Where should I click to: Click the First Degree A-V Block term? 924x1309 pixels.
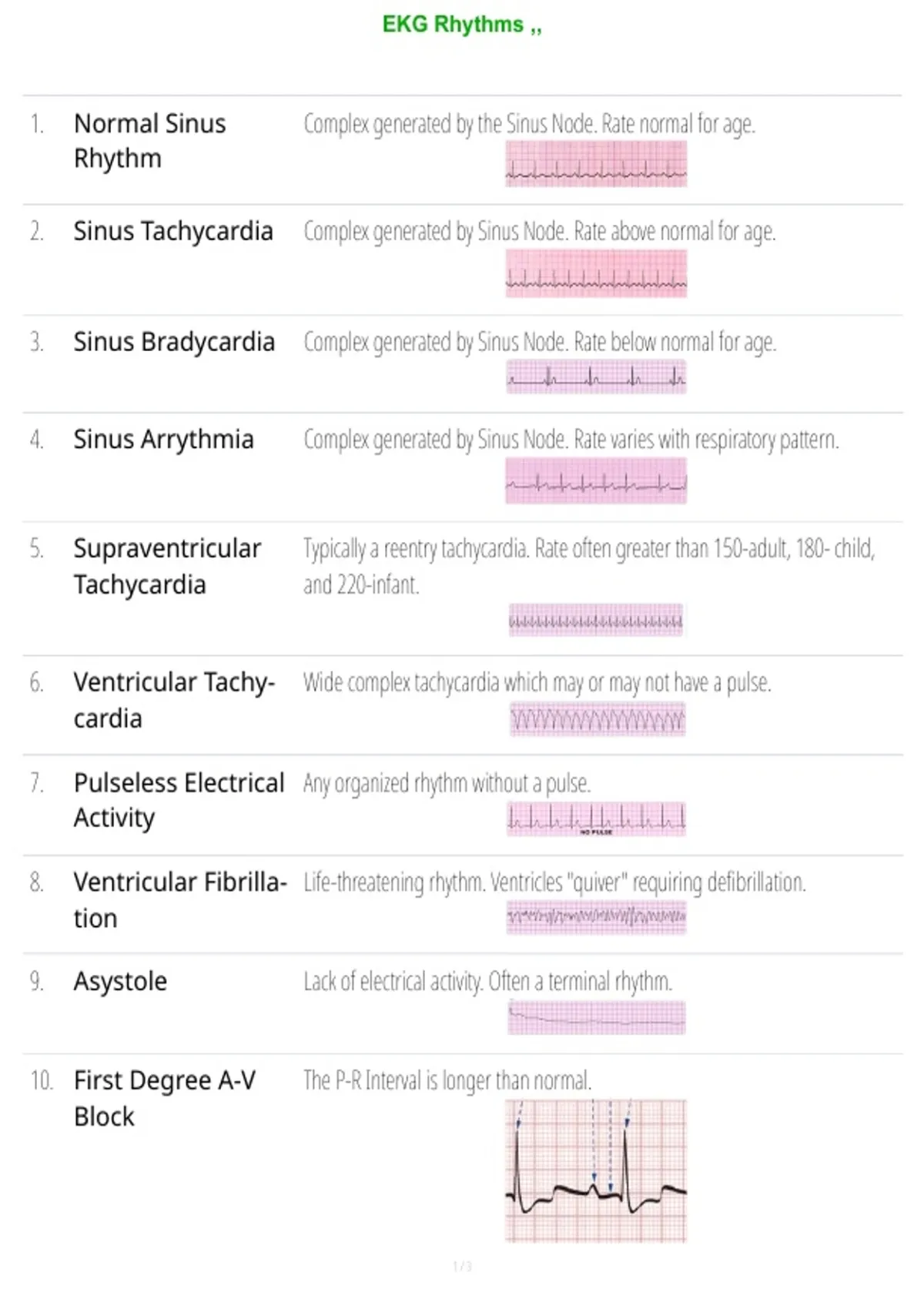point(165,1099)
